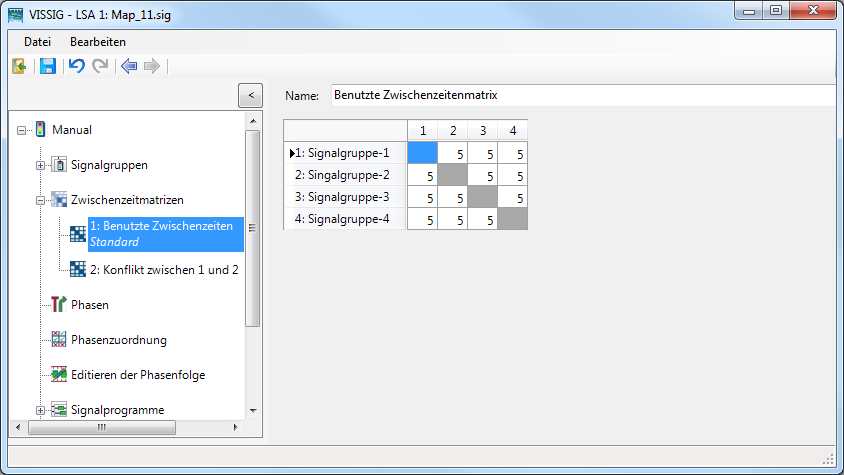Open the Datei menu
The image size is (844, 475).
click(x=37, y=42)
